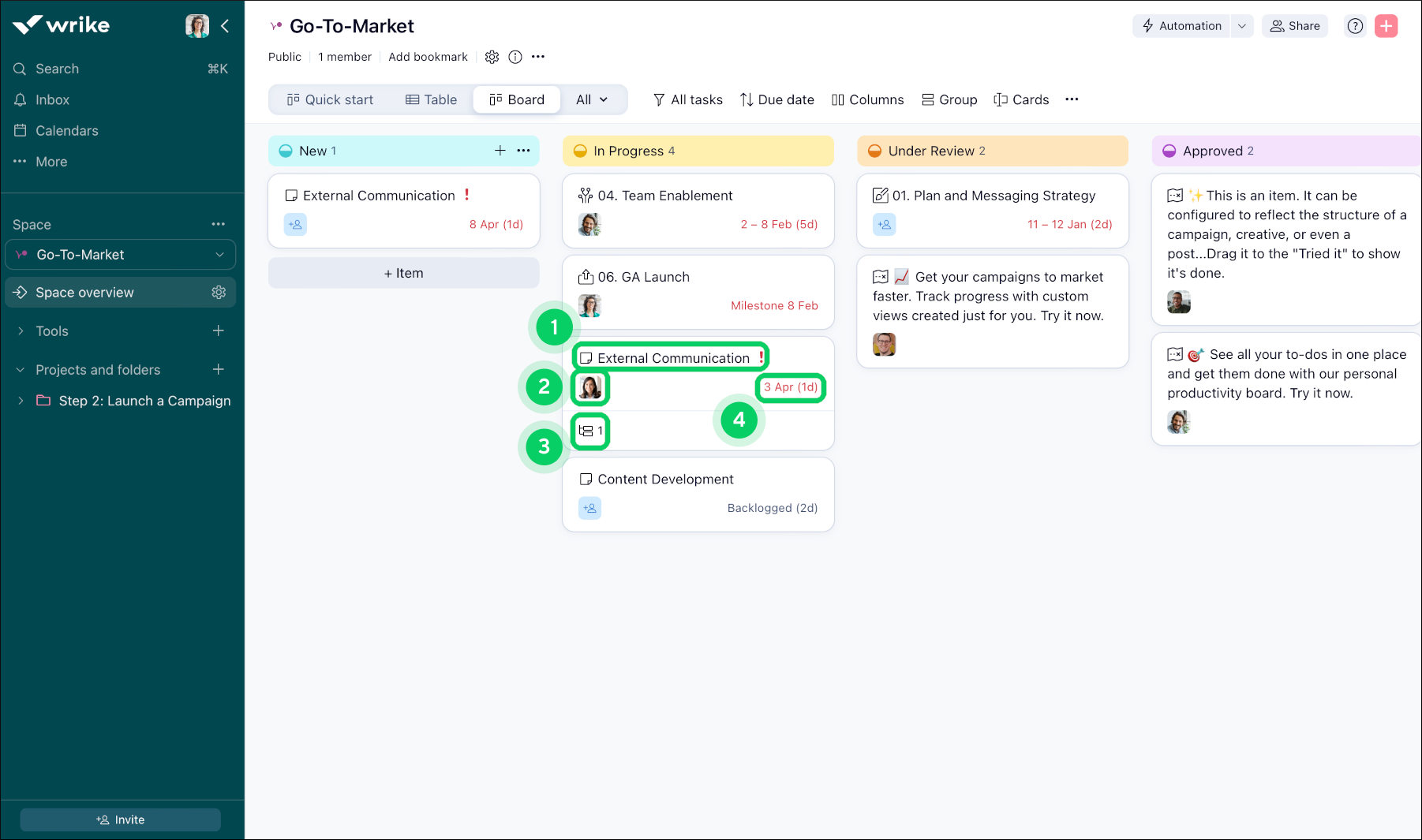Open the Cards display settings
Screen dimensions: 1422x840
(1021, 99)
